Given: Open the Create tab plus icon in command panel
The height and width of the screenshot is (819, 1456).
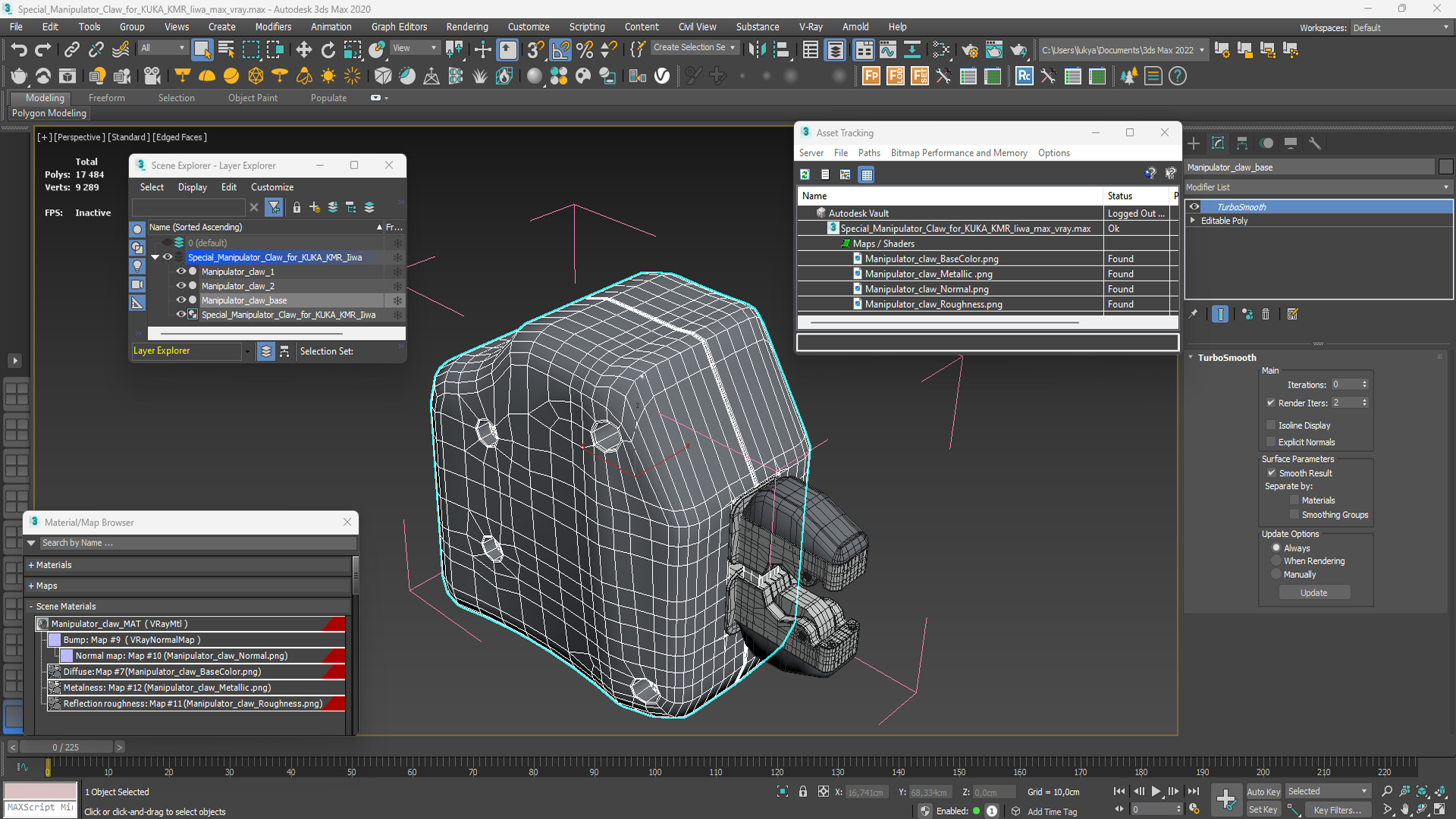Looking at the screenshot, I should [x=1194, y=143].
